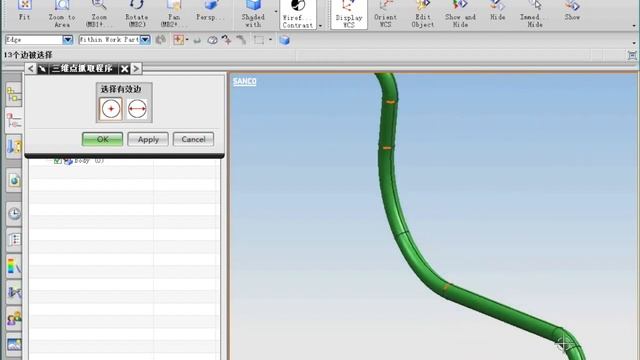
Task: Click the Apply button
Action: [148, 139]
